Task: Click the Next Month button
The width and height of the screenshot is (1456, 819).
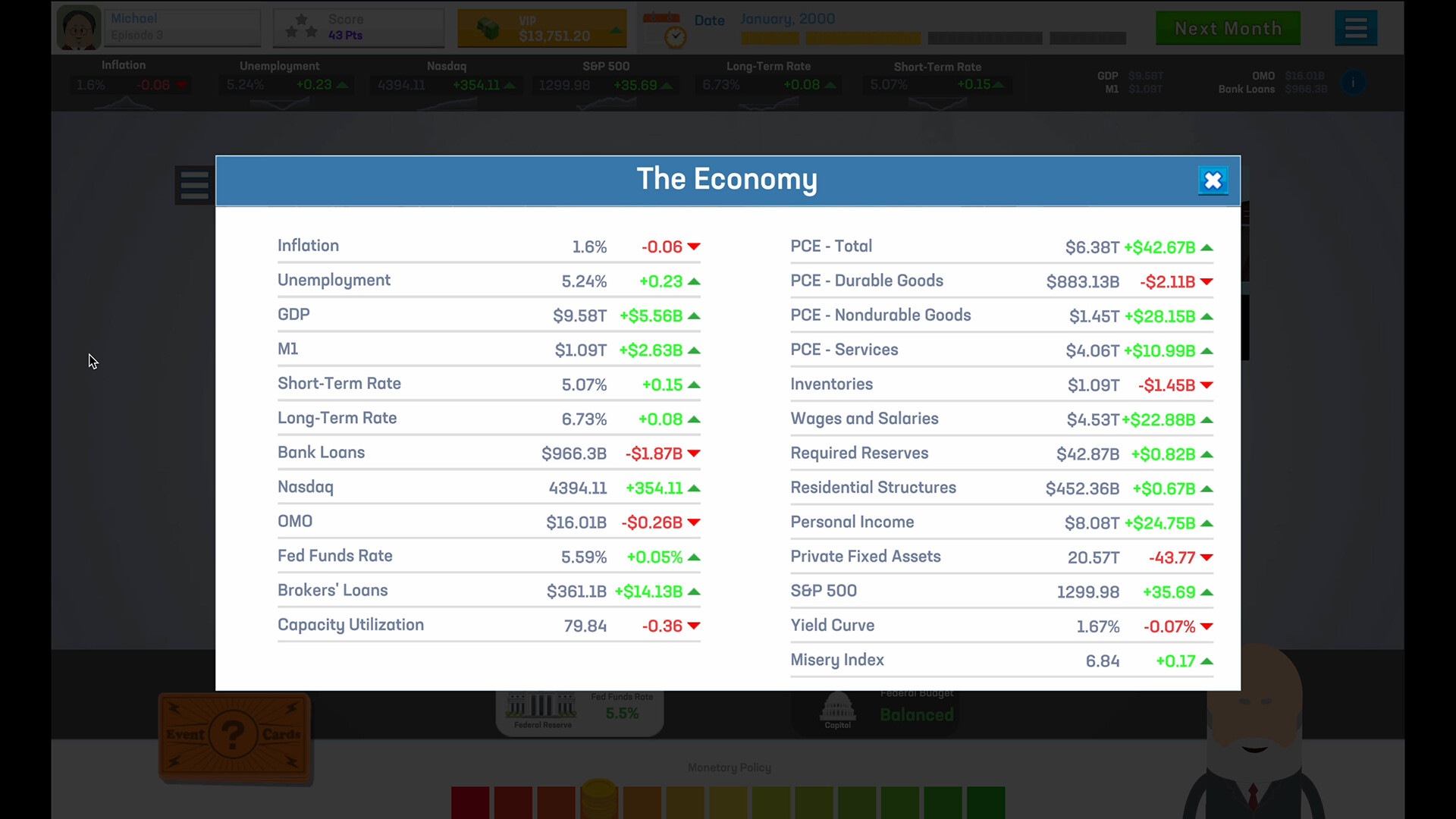Action: pos(1227,29)
